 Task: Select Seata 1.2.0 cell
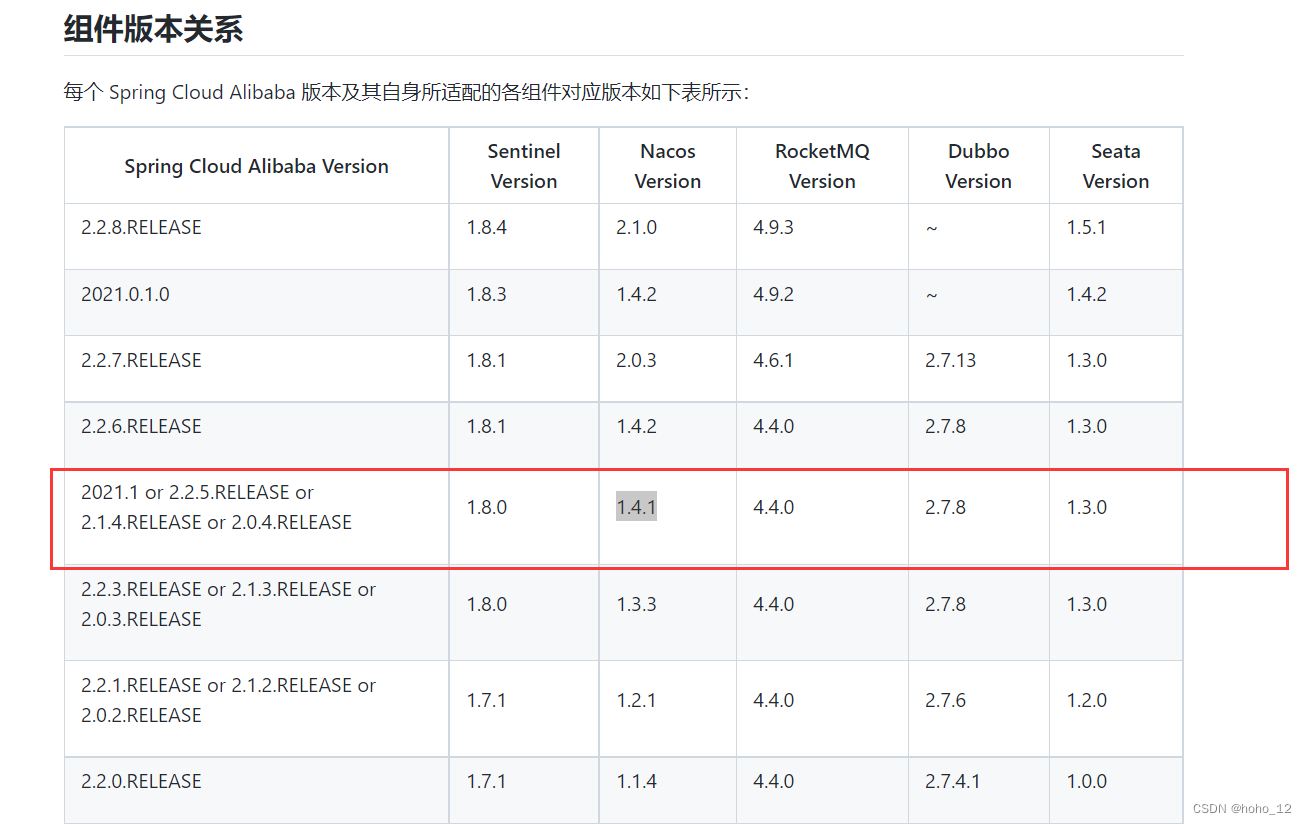1116,708
